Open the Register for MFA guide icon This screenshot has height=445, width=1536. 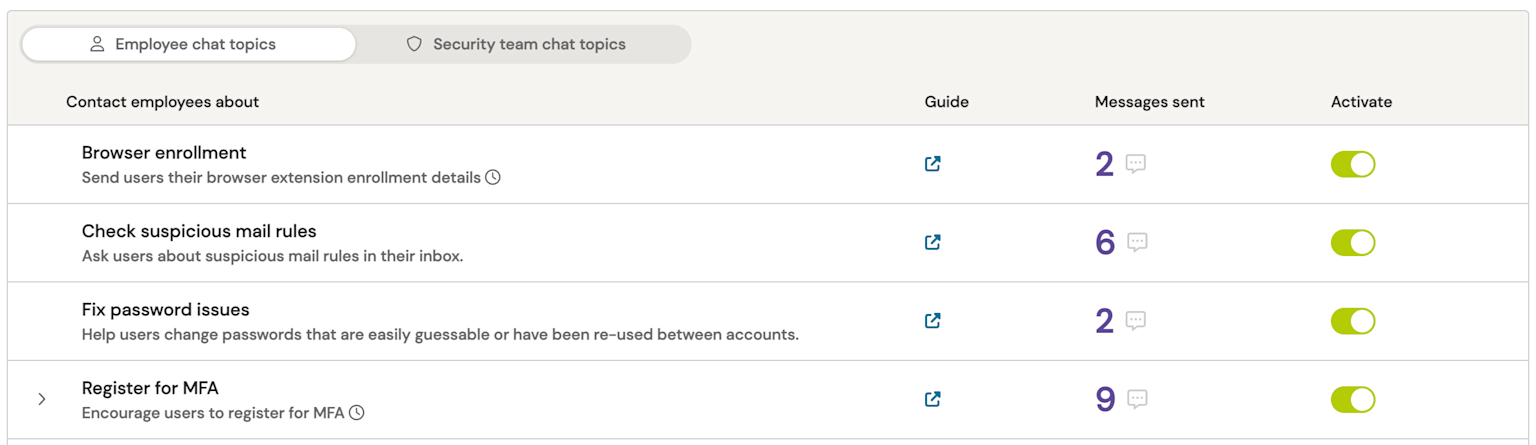[932, 399]
